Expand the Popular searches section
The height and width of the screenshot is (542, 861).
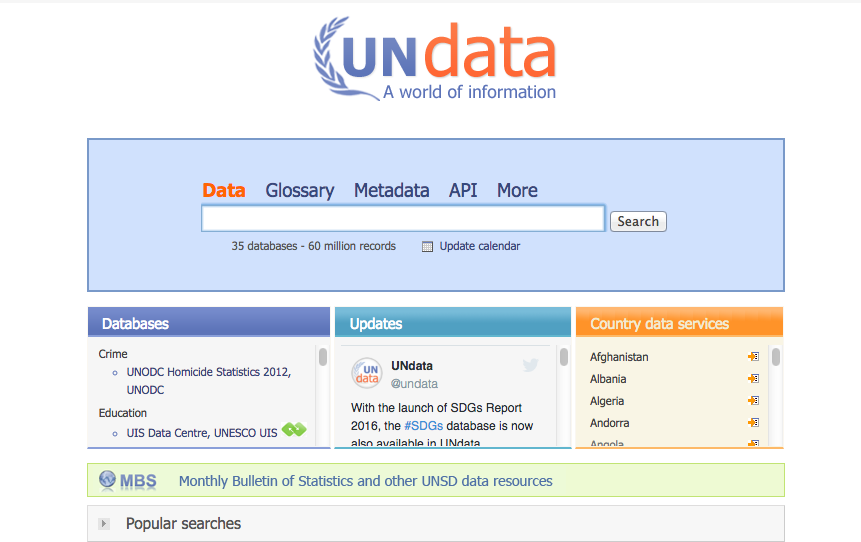(x=104, y=524)
